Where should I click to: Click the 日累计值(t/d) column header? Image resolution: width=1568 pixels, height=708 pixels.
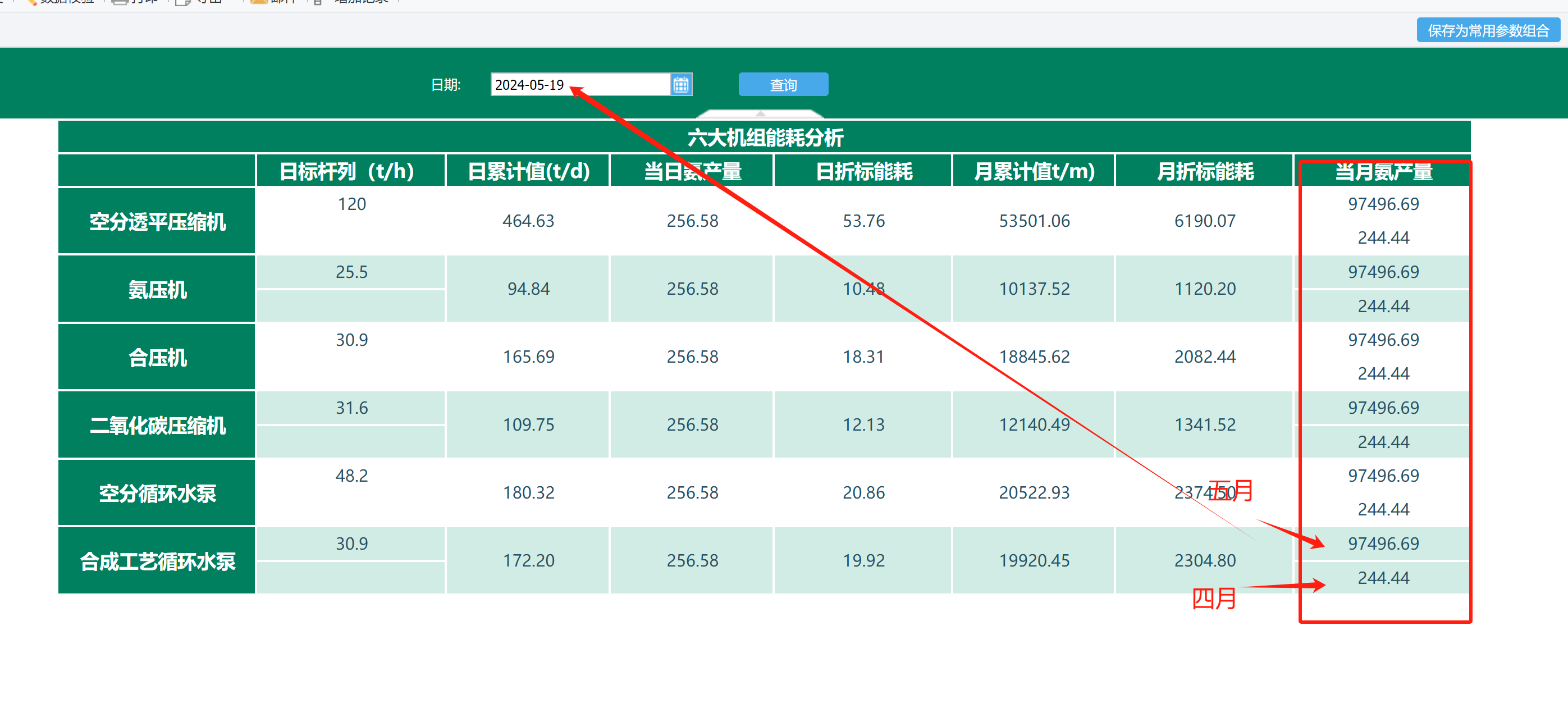(x=528, y=172)
